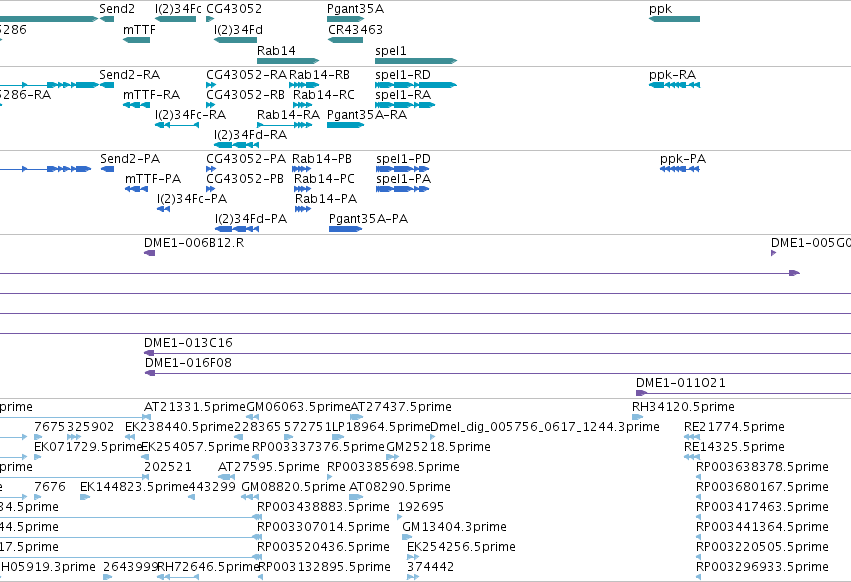The height and width of the screenshot is (582, 851).
Task: Click the LP18964.5prime EST glyph
Action: (338, 437)
